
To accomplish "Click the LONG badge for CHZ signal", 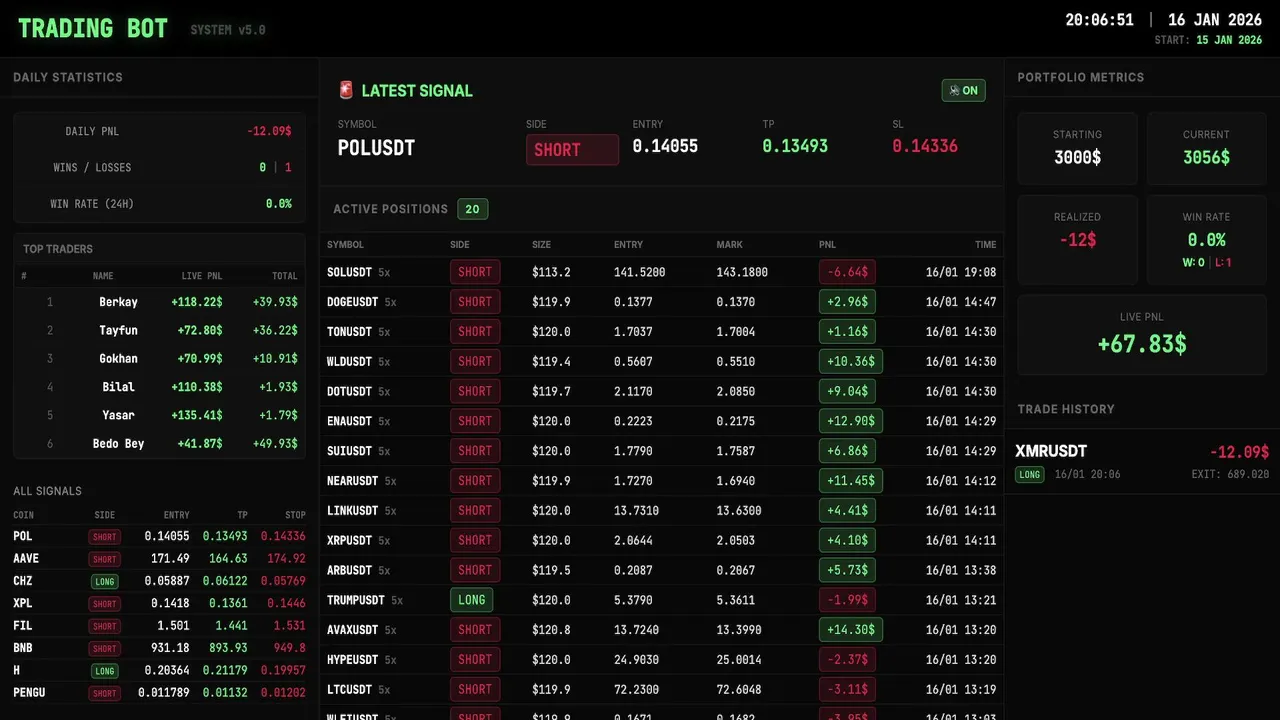I will [x=104, y=581].
